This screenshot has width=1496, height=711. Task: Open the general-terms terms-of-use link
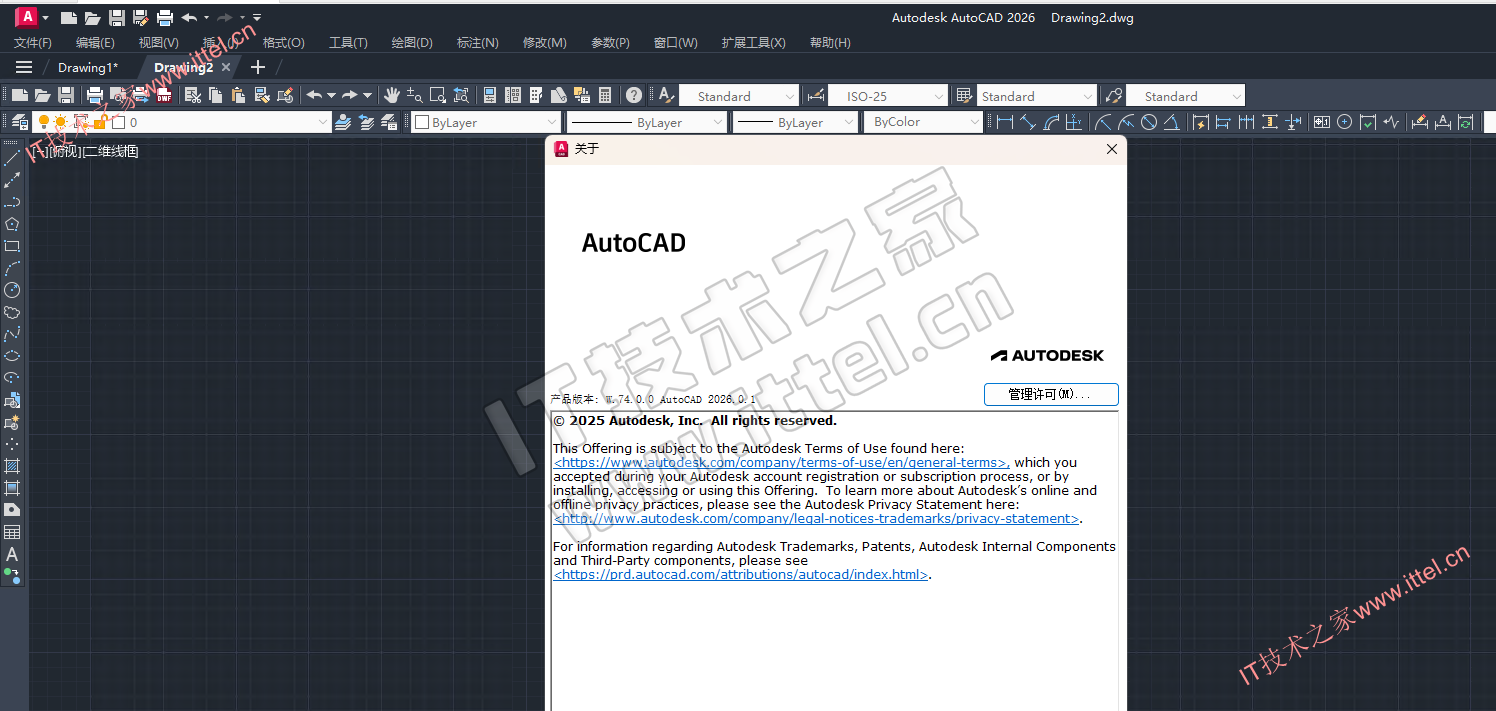click(x=782, y=463)
